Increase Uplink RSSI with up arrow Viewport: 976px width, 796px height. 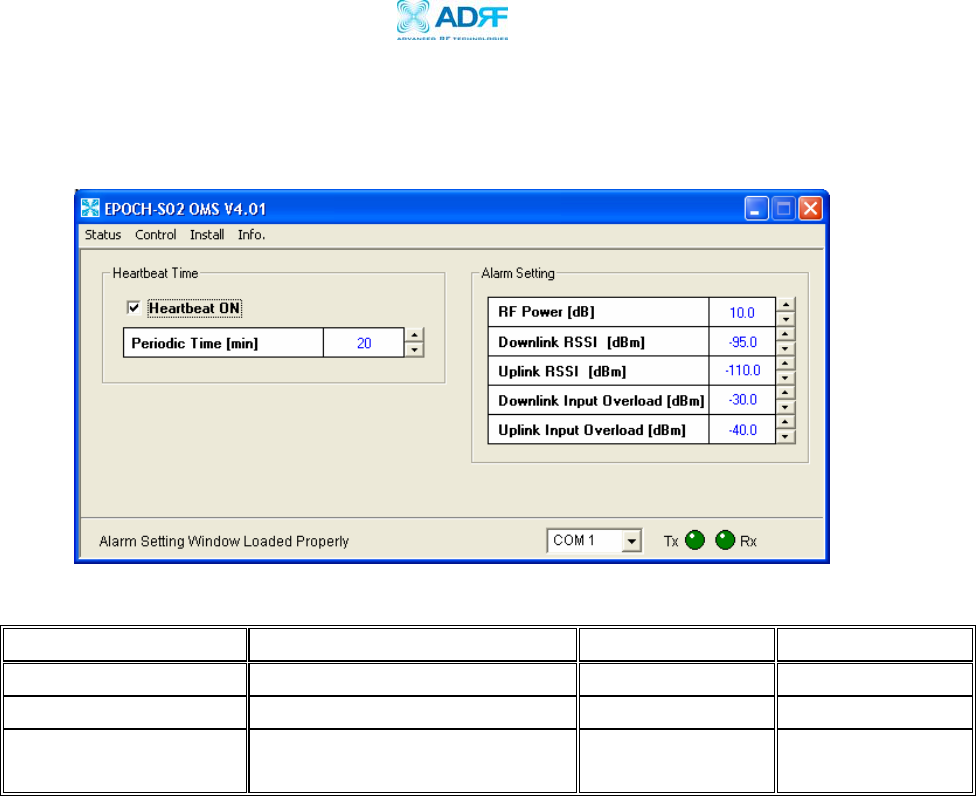(x=786, y=363)
